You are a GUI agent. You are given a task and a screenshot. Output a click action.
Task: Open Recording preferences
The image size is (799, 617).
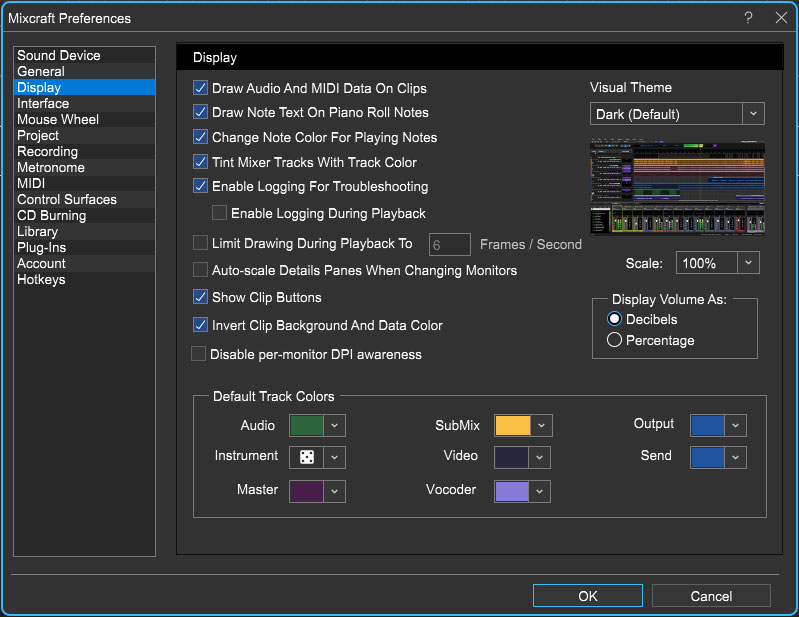(84, 151)
